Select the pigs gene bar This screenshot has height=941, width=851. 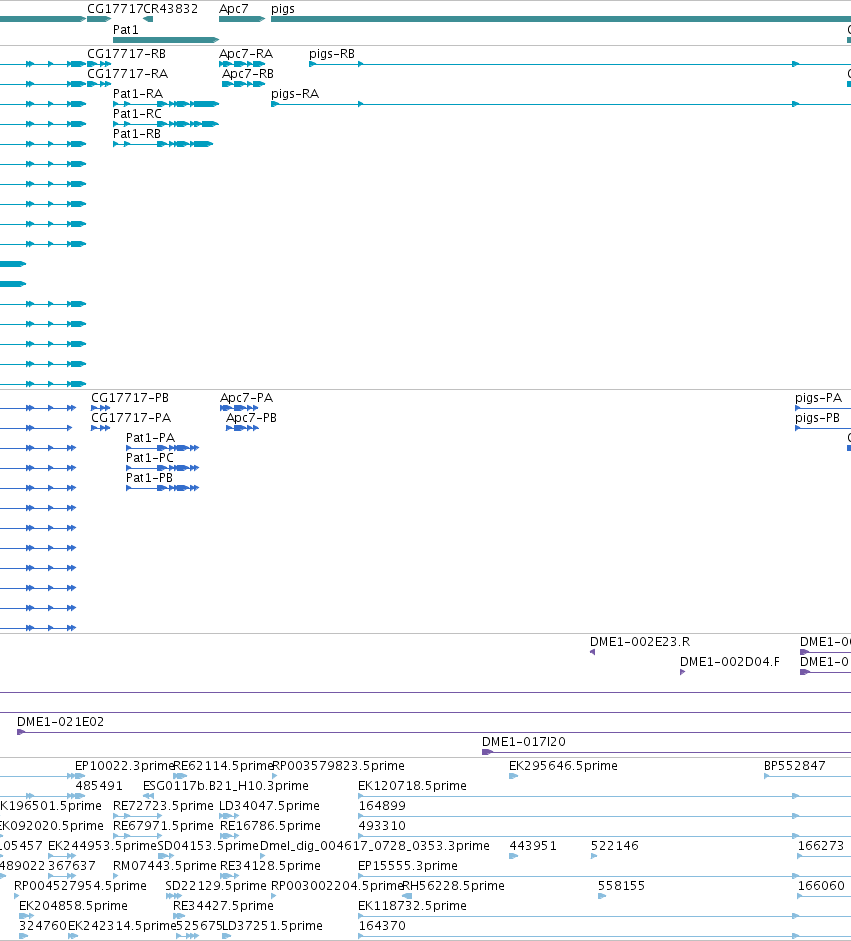tap(561, 19)
